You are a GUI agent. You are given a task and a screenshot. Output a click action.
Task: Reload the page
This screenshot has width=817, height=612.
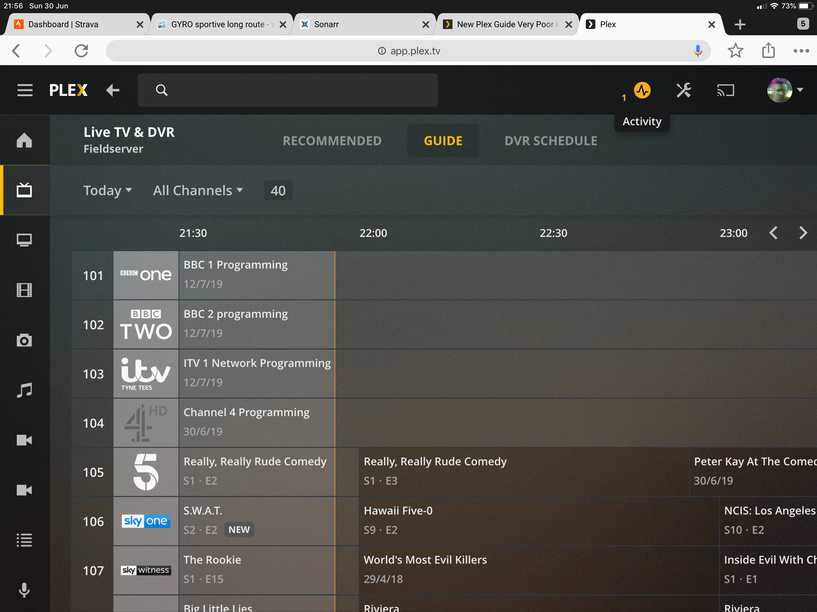pos(81,51)
